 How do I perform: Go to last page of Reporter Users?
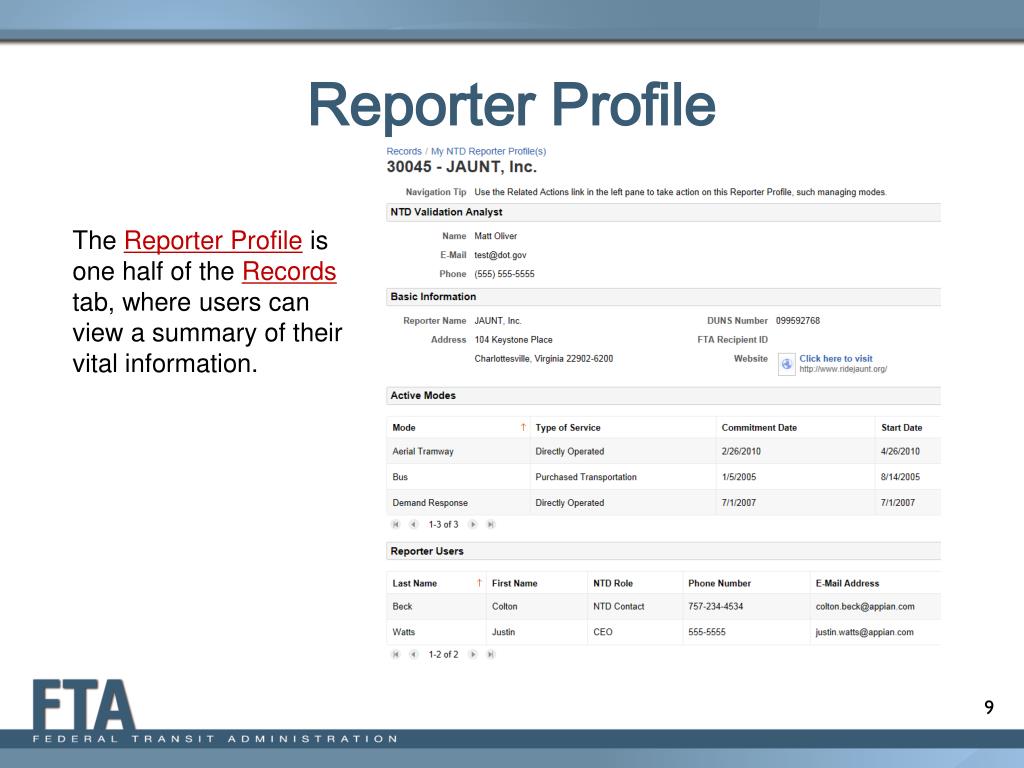[x=491, y=654]
